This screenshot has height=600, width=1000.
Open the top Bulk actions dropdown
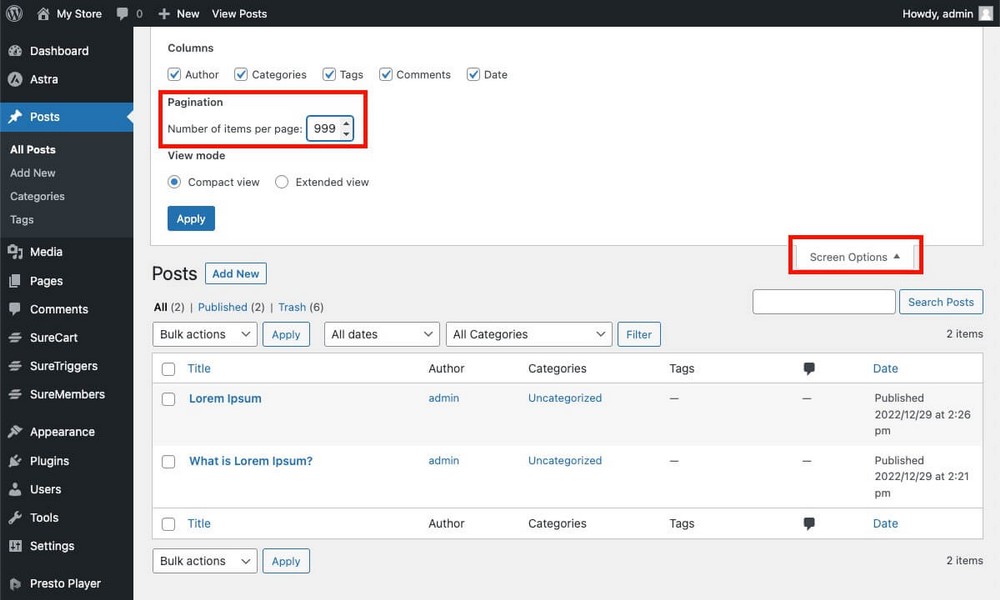tap(205, 334)
